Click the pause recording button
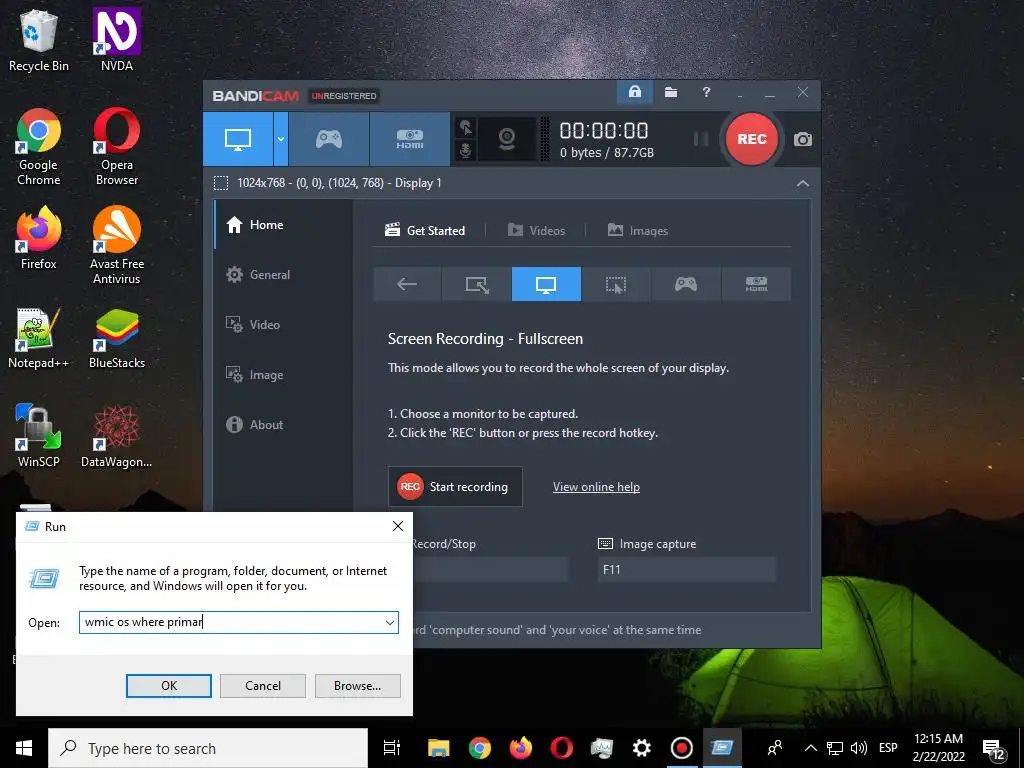 [x=701, y=139]
